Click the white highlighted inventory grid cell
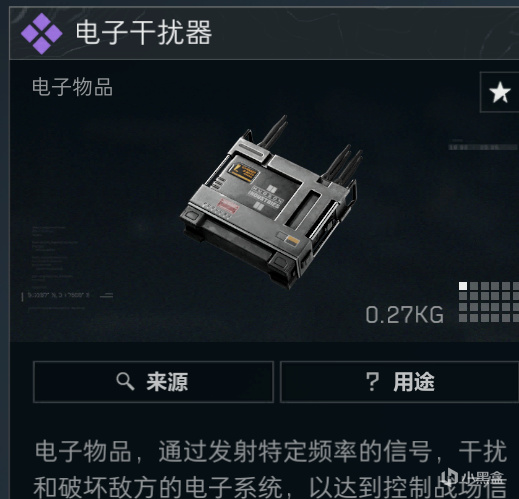Screen dimensions: 519x499 463,286
